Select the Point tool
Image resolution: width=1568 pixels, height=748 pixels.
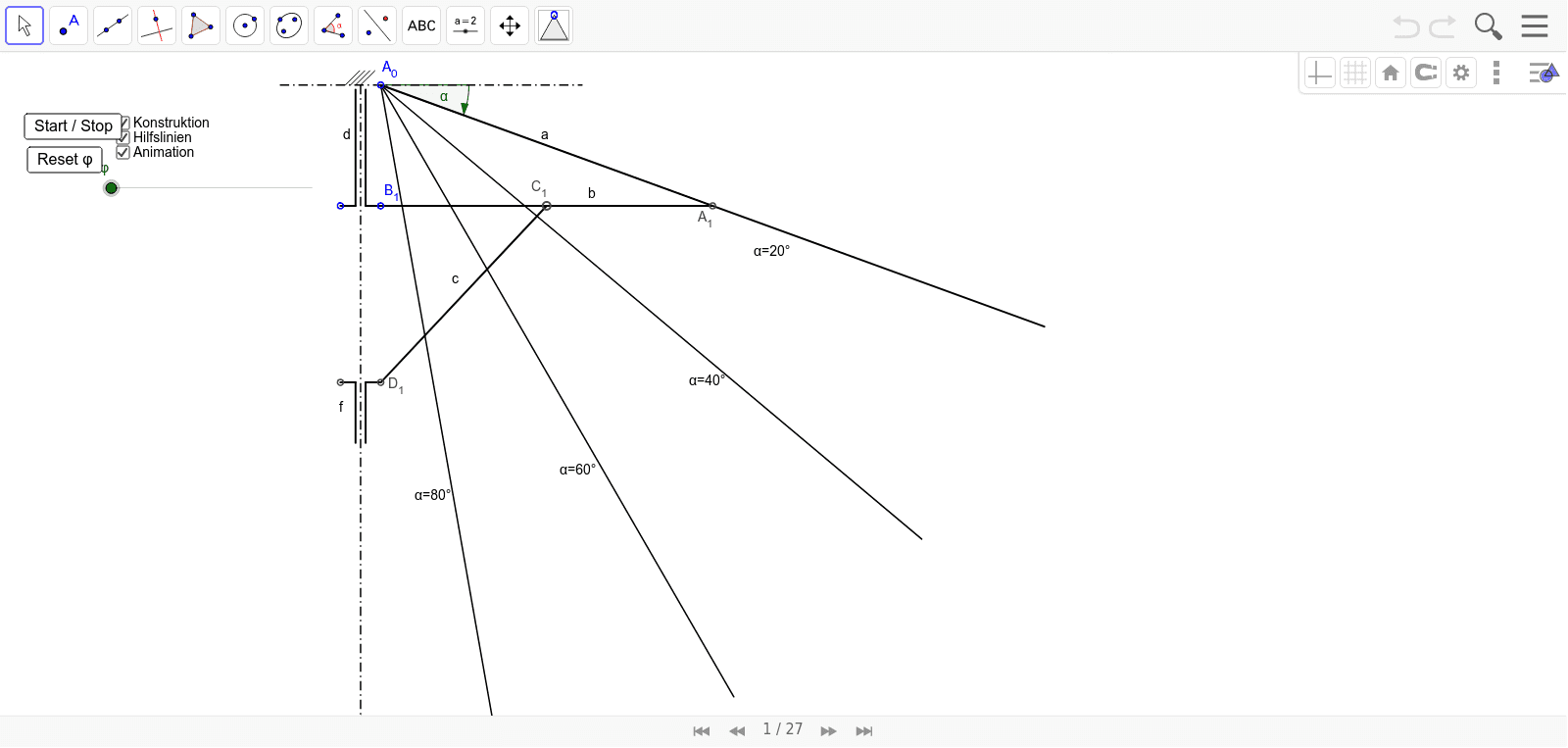(69, 25)
